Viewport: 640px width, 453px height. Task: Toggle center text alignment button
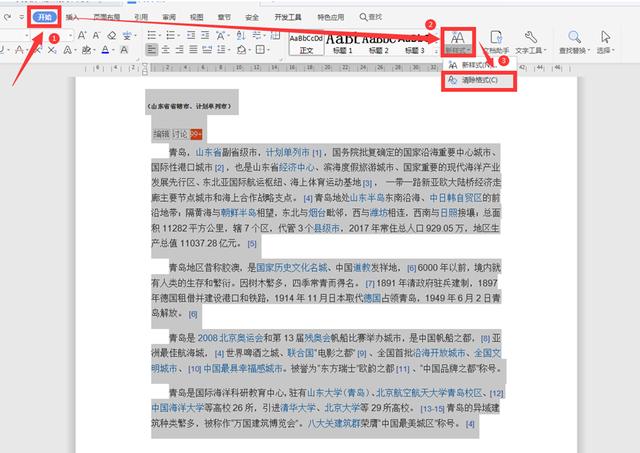[167, 50]
